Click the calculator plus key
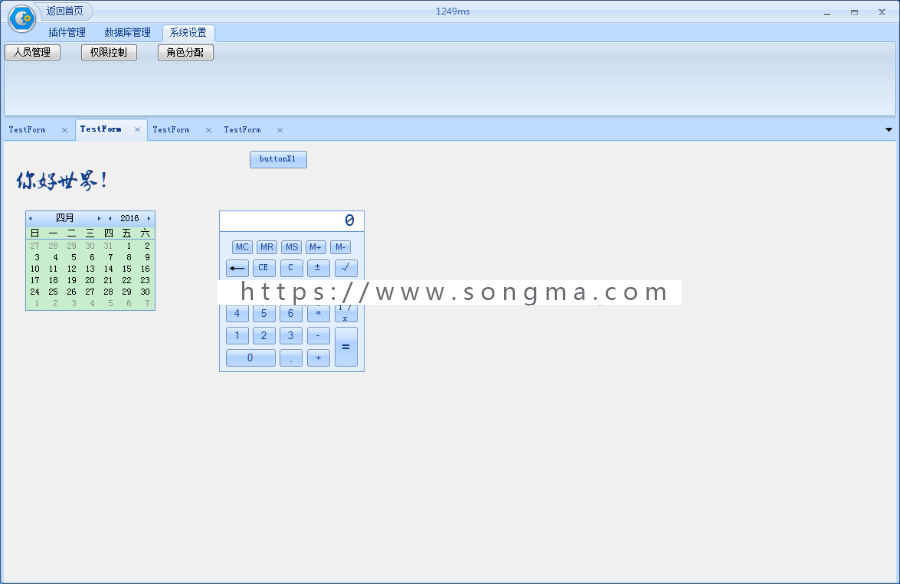The width and height of the screenshot is (900, 584). click(x=318, y=358)
